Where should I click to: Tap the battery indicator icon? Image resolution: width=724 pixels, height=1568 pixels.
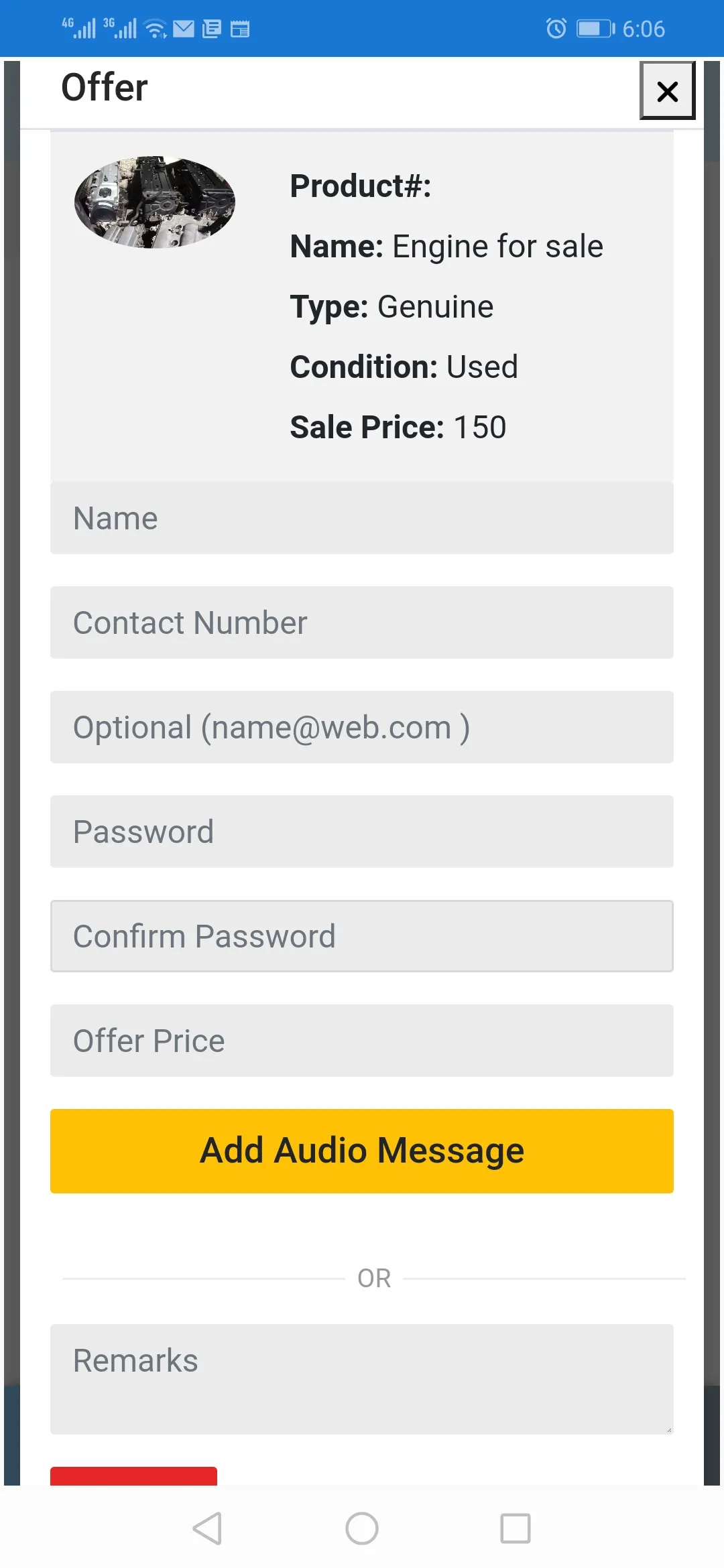coord(595,29)
